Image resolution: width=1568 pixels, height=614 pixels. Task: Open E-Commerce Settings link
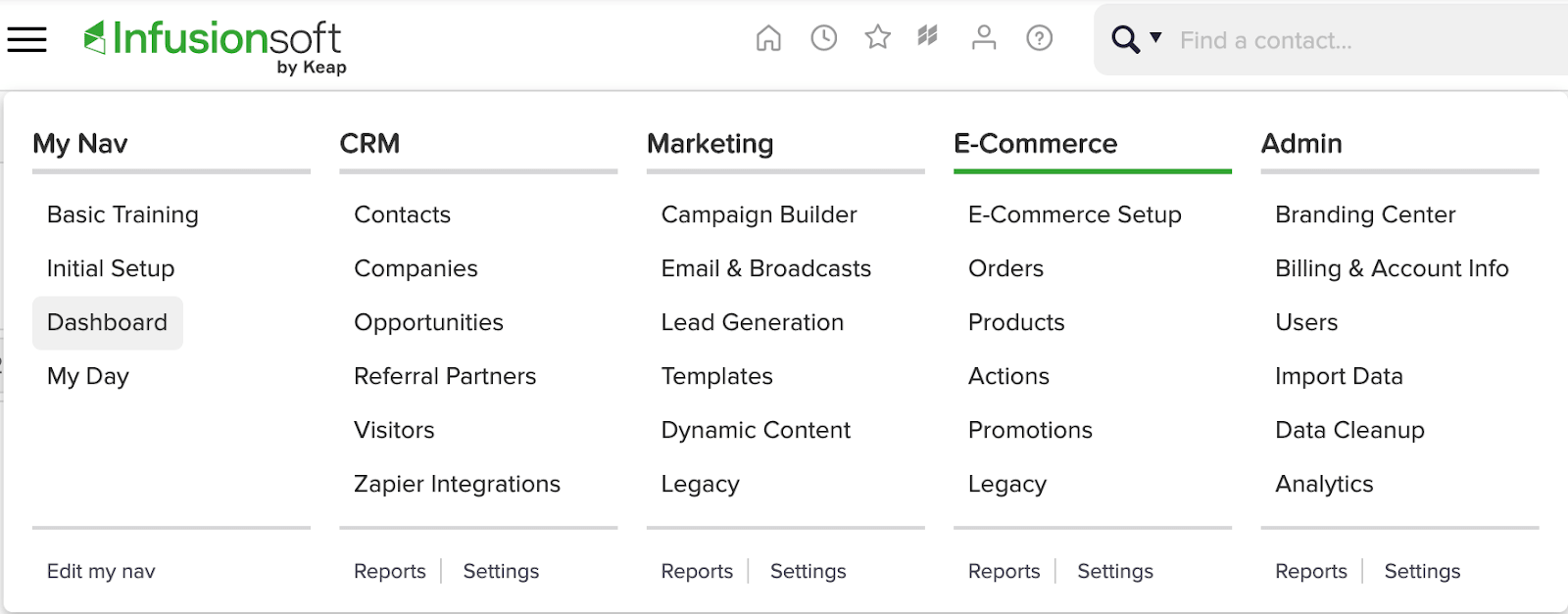(x=1115, y=571)
